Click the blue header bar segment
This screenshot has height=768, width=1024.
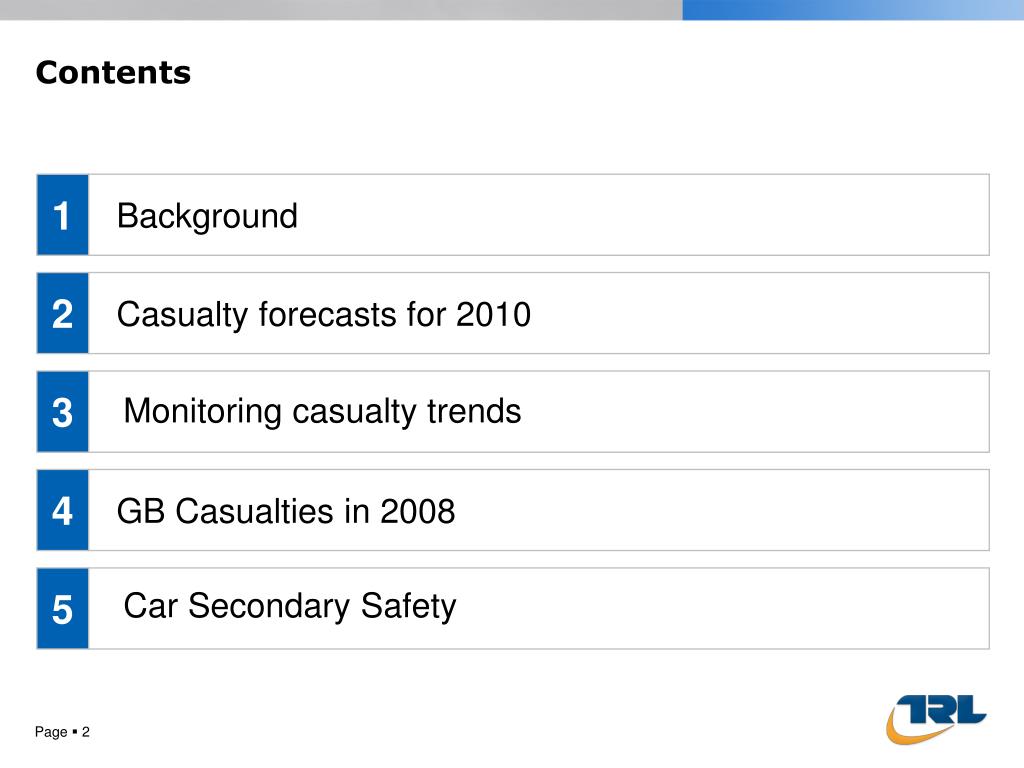tap(853, 10)
